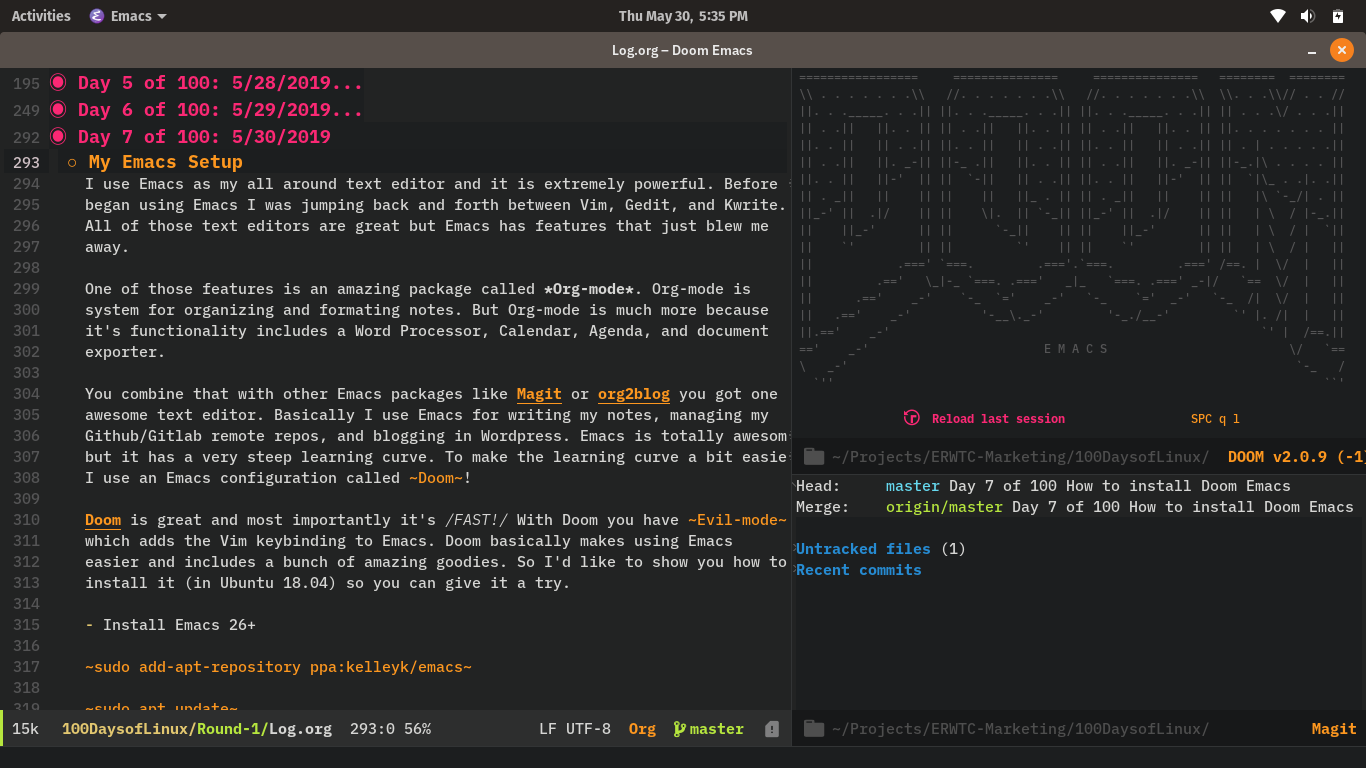Select the Day 5 of 100: 5/28/2019 heading
Image resolution: width=1366 pixels, height=768 pixels.
pyautogui.click(x=220, y=83)
